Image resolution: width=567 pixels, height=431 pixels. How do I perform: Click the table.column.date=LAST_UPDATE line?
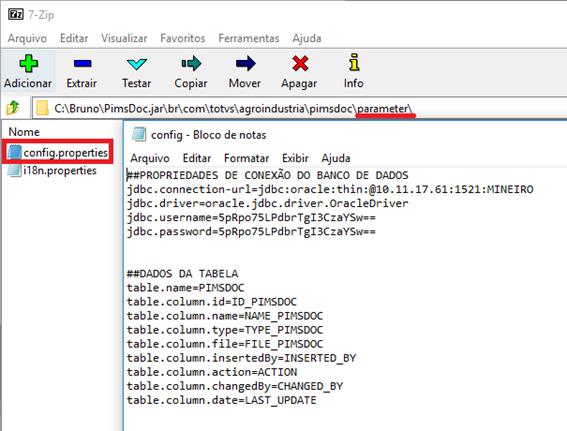click(221, 400)
